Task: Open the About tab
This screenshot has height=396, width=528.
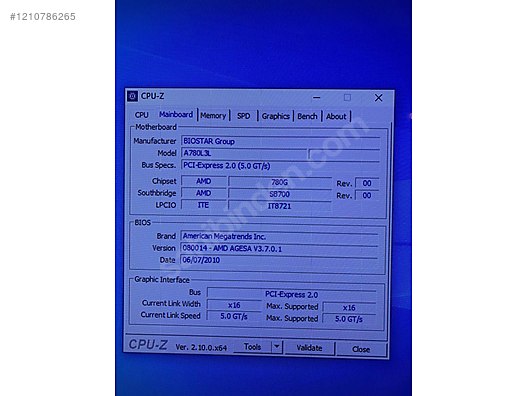Action: 336,117
